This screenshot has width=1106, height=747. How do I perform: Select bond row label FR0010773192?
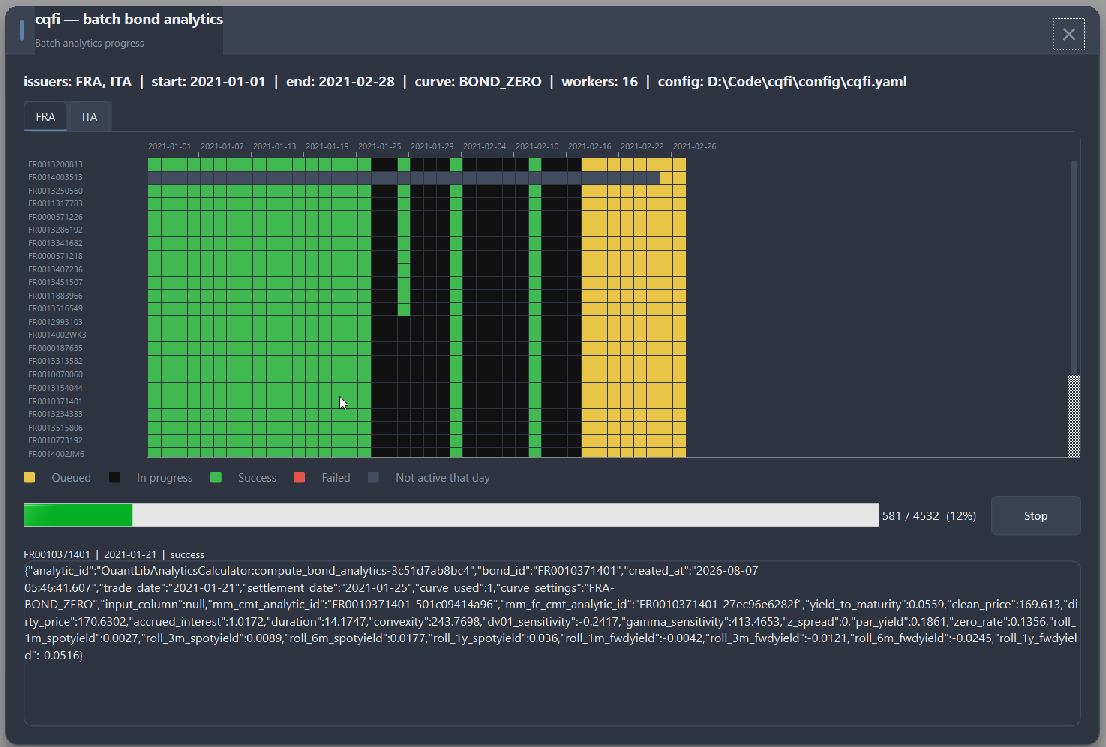point(55,440)
